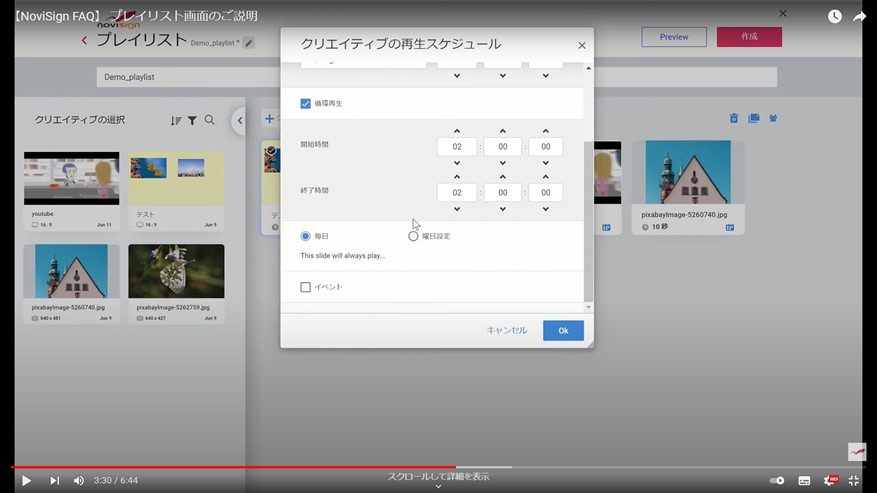
Task: Open the schedule icon on pixabayImage-5260740.jpg
Action: (x=730, y=227)
